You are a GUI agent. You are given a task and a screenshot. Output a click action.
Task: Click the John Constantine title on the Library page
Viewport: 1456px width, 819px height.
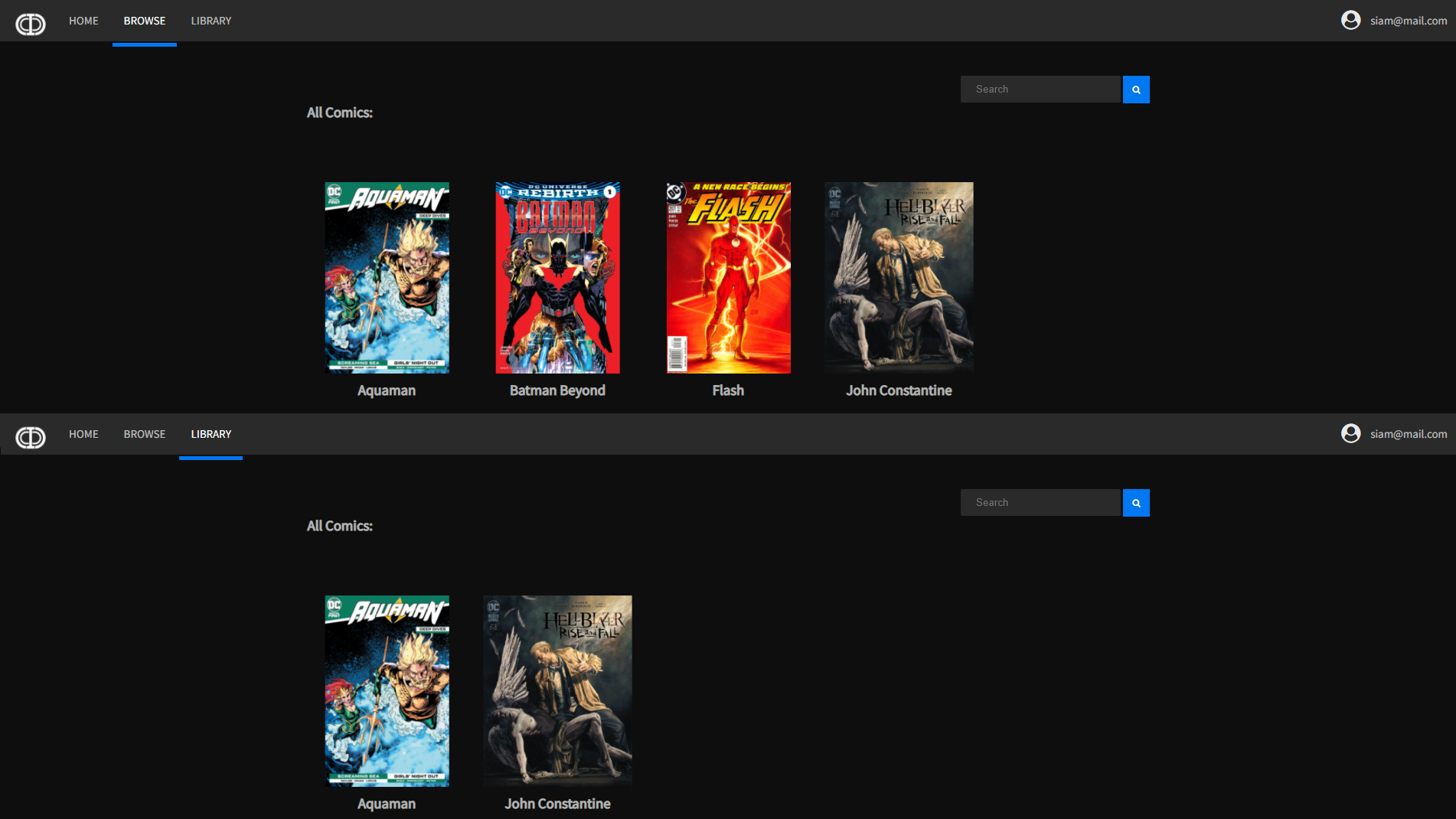[x=557, y=804]
